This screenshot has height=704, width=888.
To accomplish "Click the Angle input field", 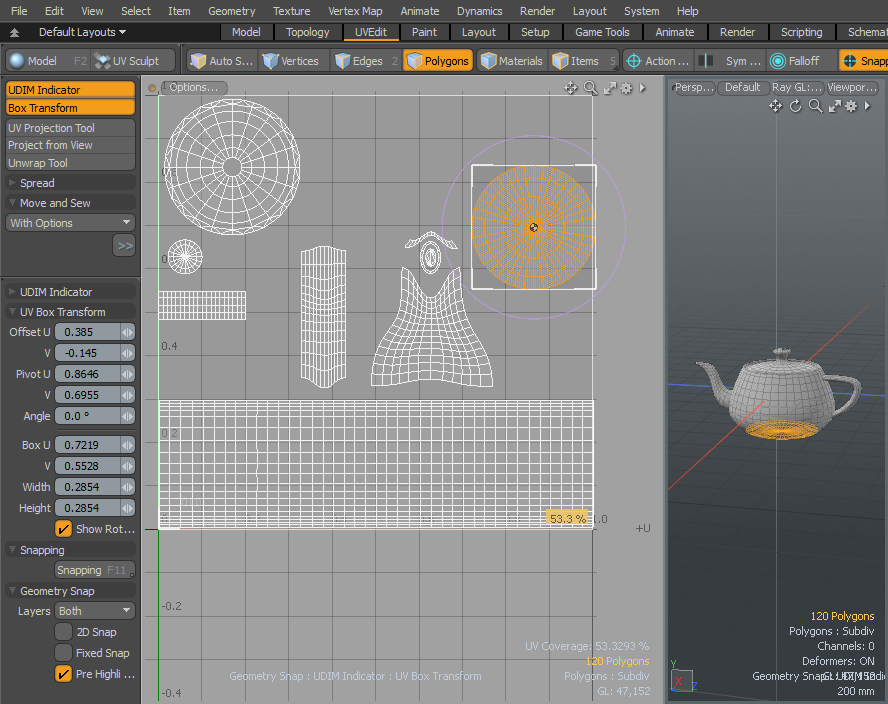I will (87, 416).
